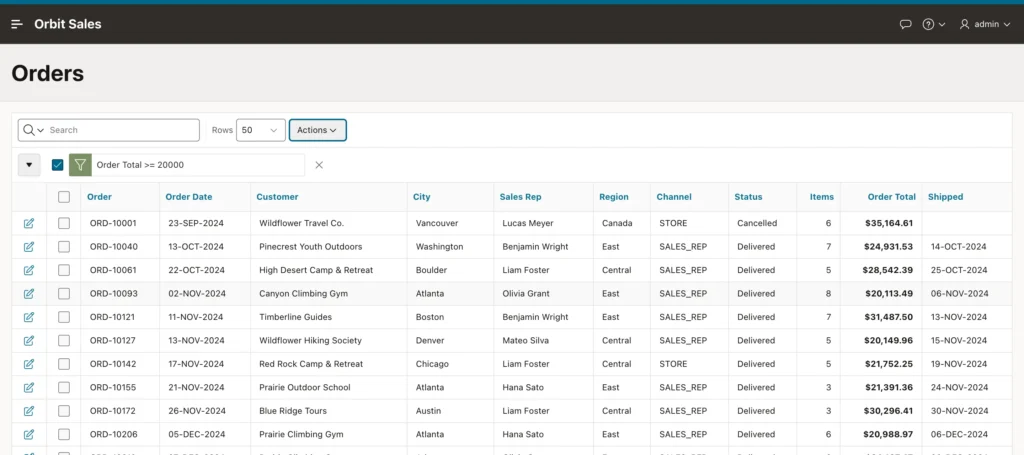Viewport: 1024px width, 455px height.
Task: Collapse the report settings triangle expander
Action: point(29,165)
